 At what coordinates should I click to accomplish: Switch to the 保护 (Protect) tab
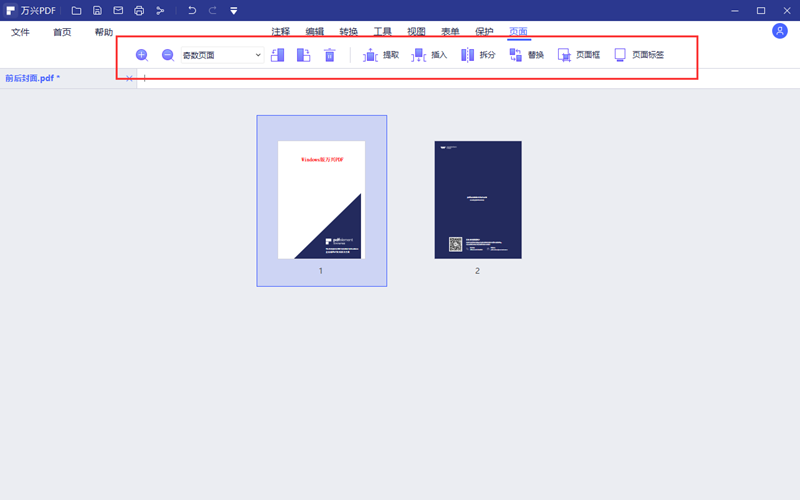(484, 32)
